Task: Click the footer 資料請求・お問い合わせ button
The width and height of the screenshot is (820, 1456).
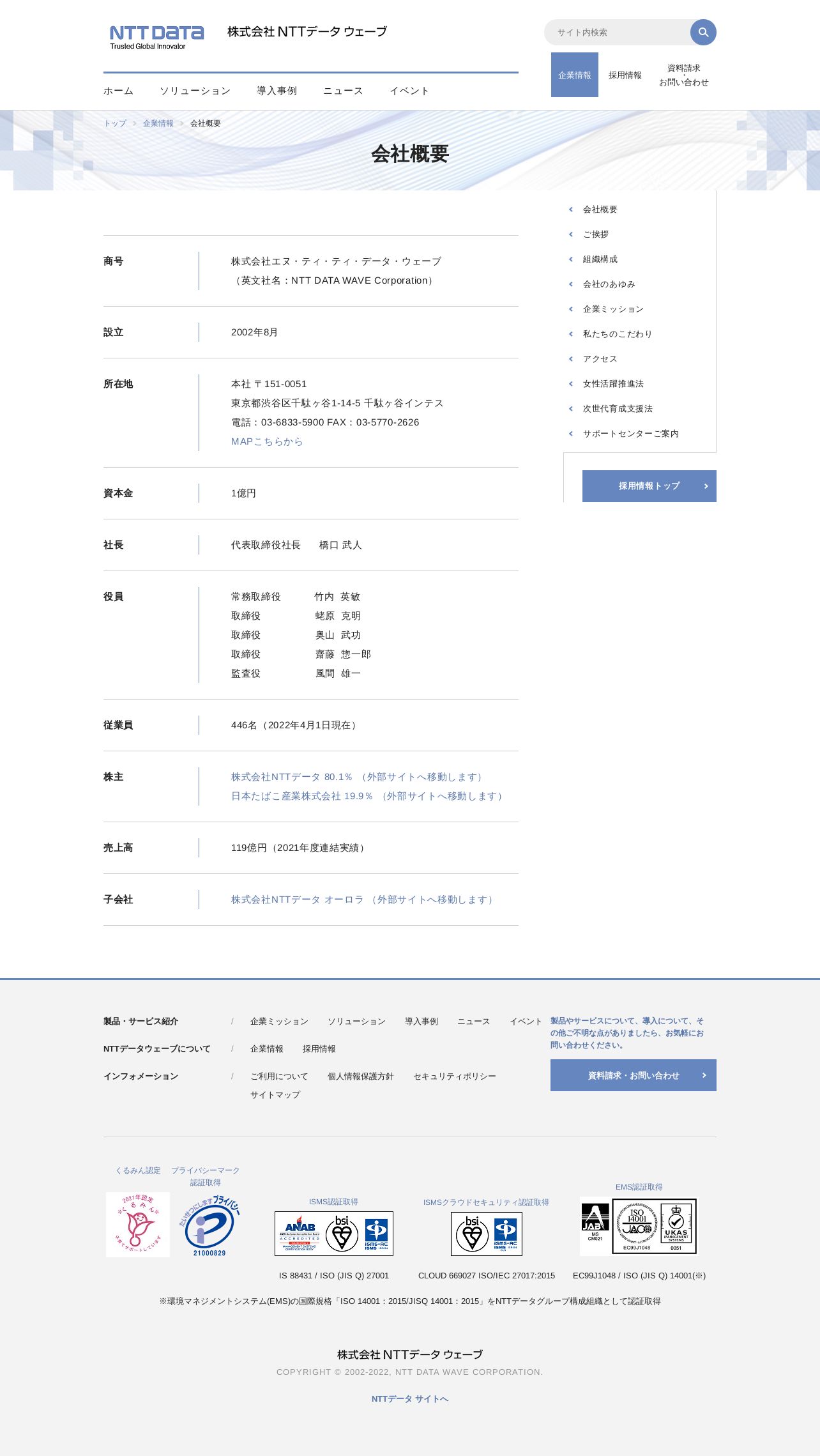Action: pyautogui.click(x=634, y=1075)
